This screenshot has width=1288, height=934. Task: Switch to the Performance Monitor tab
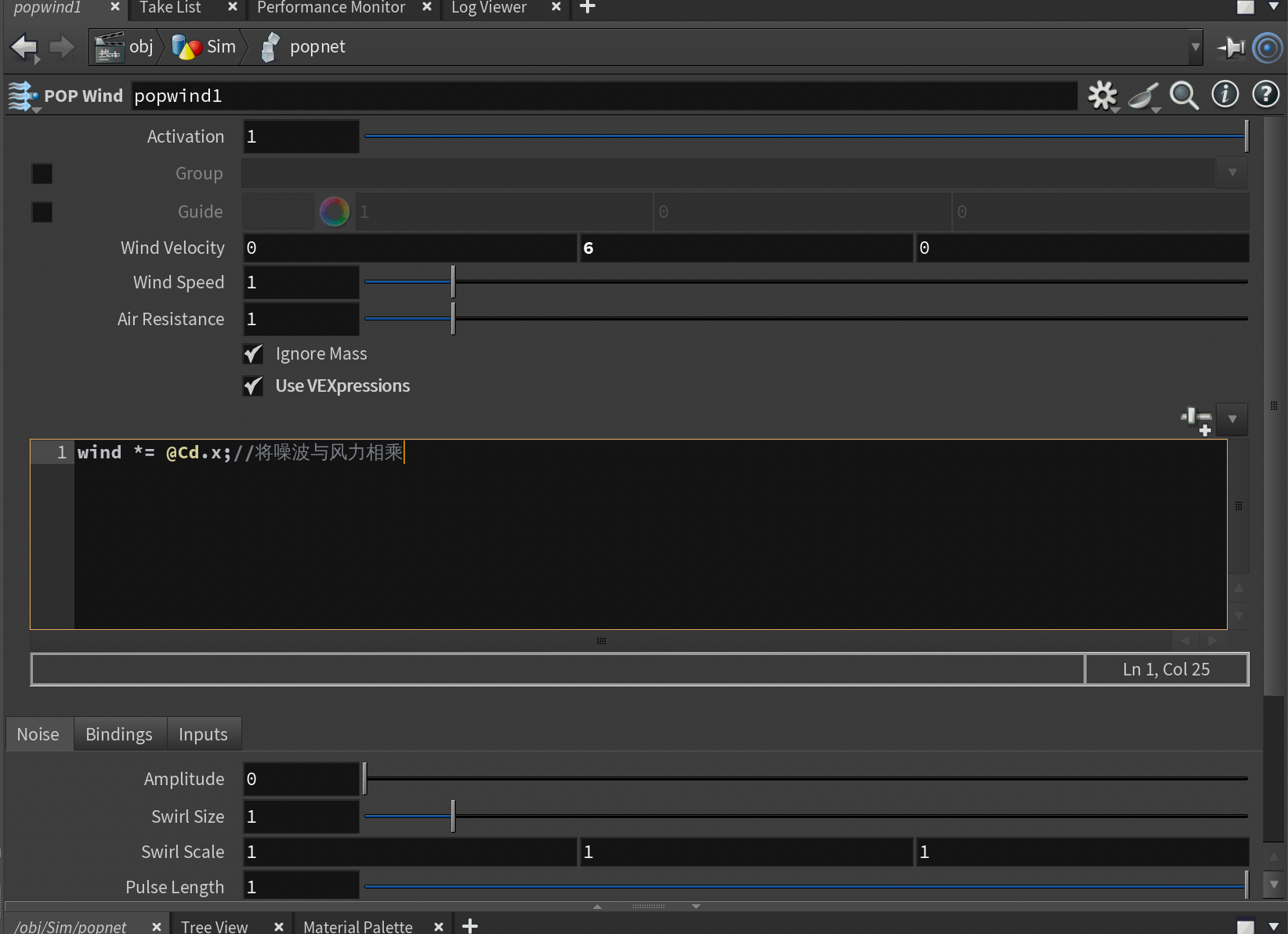[x=331, y=8]
